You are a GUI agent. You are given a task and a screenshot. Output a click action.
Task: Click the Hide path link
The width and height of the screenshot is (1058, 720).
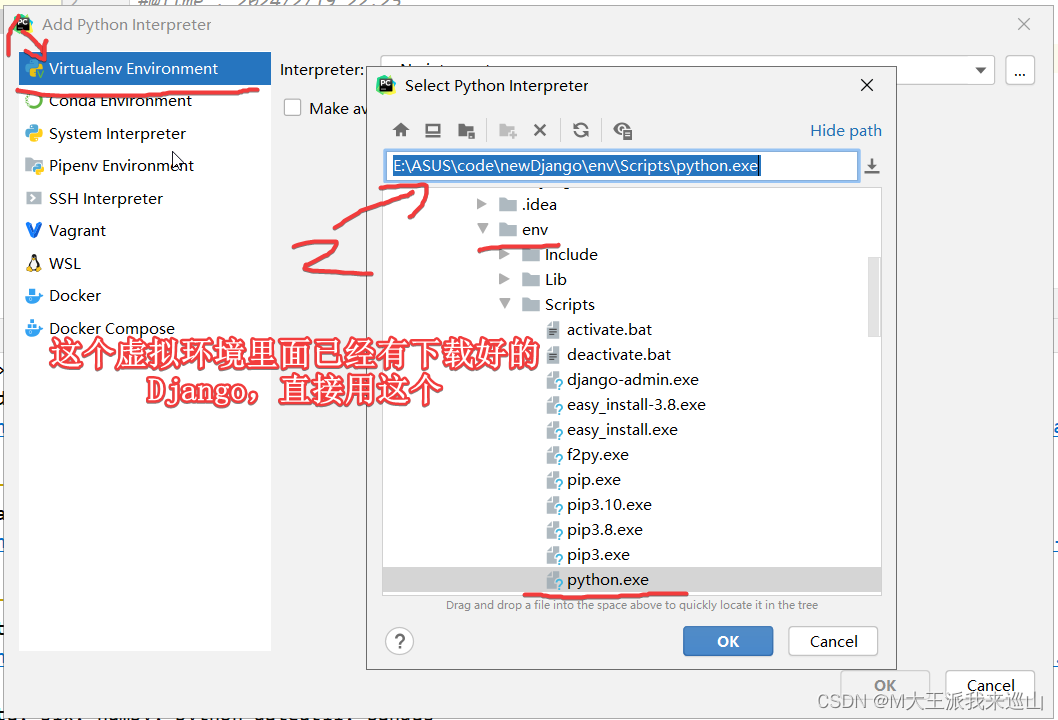point(845,130)
